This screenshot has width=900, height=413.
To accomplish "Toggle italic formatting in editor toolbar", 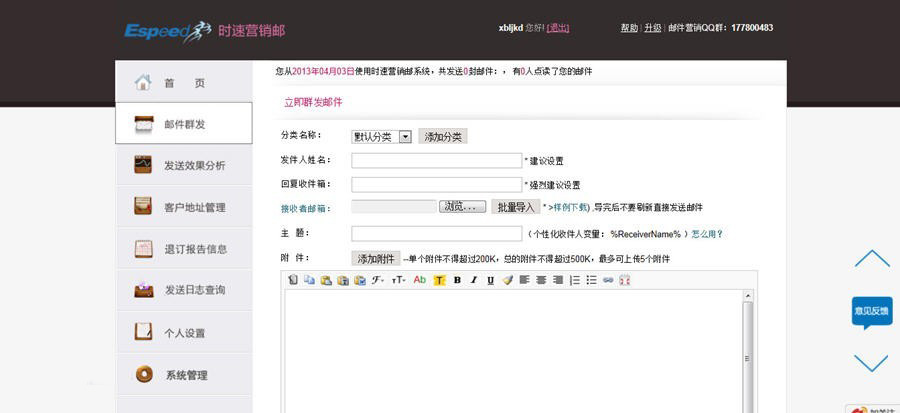I will click(474, 281).
